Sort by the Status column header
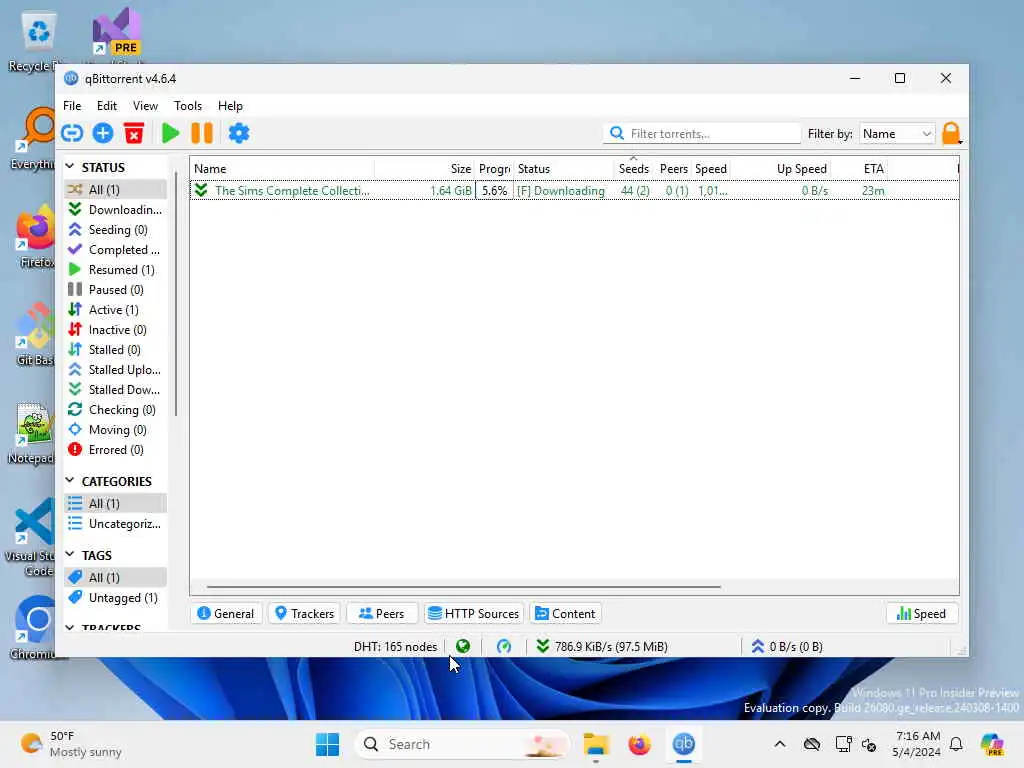Image resolution: width=1024 pixels, height=768 pixels. (564, 168)
